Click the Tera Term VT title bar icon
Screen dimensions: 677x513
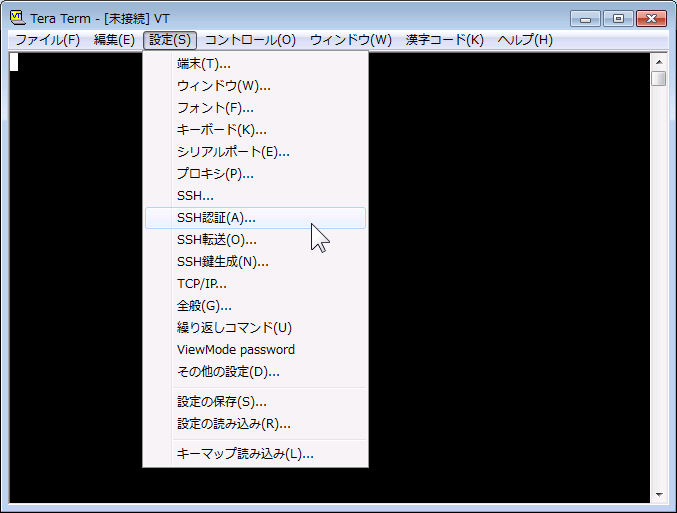pyautogui.click(x=17, y=18)
